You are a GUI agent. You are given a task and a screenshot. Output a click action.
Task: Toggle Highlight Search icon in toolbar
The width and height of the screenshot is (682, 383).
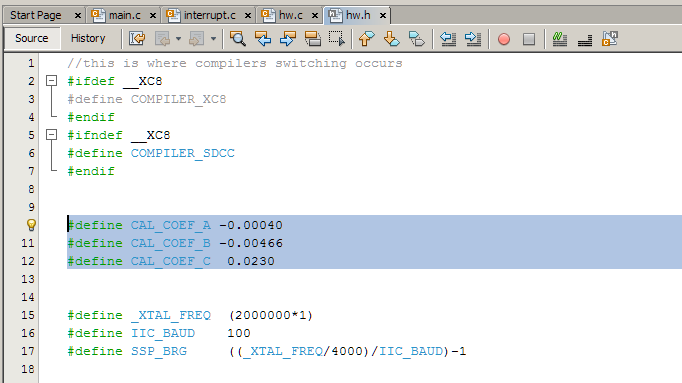(312, 39)
